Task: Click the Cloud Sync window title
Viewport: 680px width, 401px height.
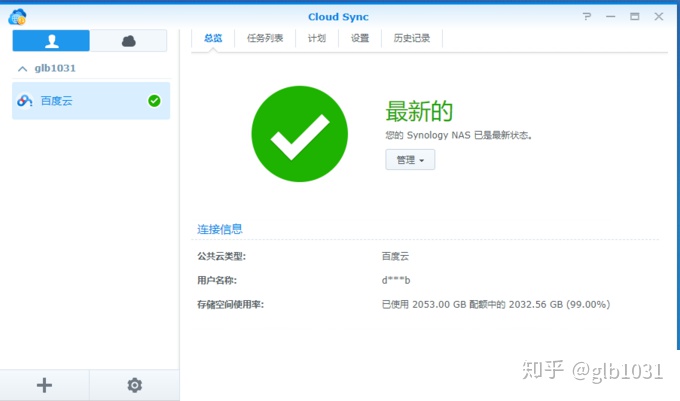Action: 338,17
